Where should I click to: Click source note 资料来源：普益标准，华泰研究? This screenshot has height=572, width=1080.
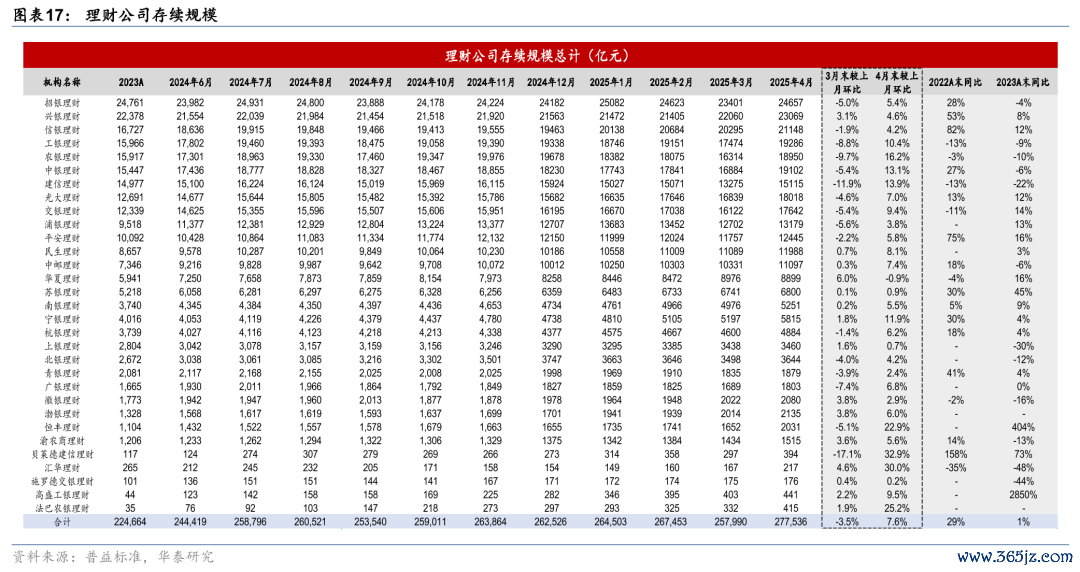[x=114, y=557]
